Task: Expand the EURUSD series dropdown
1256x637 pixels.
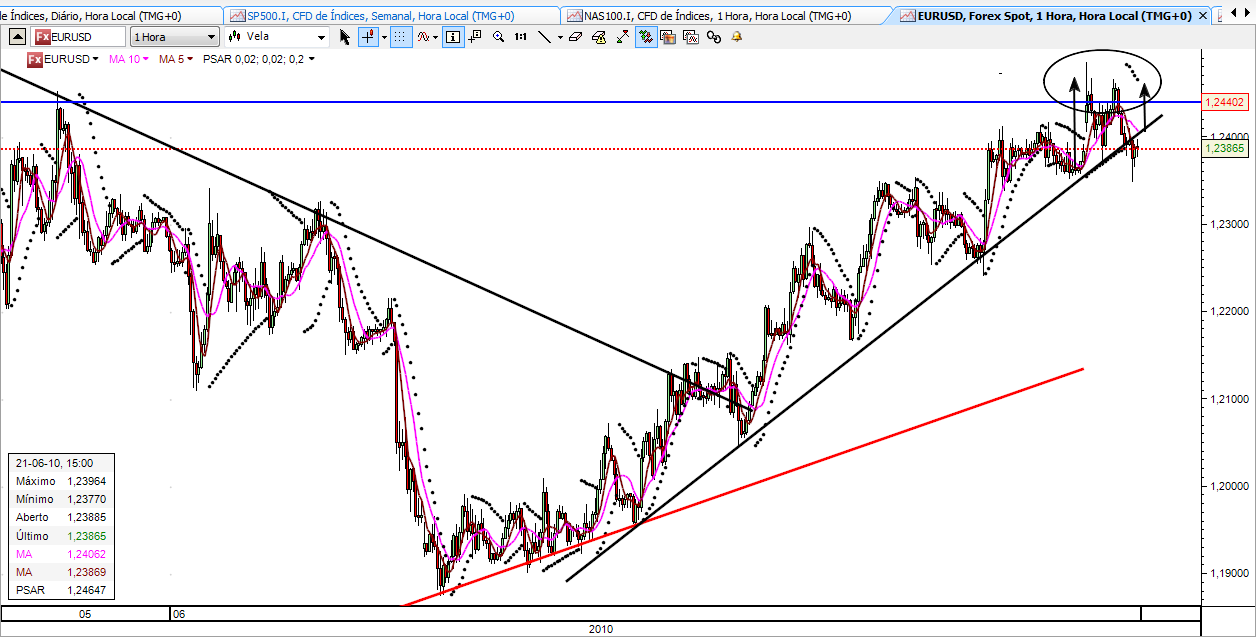Action: [x=95, y=59]
